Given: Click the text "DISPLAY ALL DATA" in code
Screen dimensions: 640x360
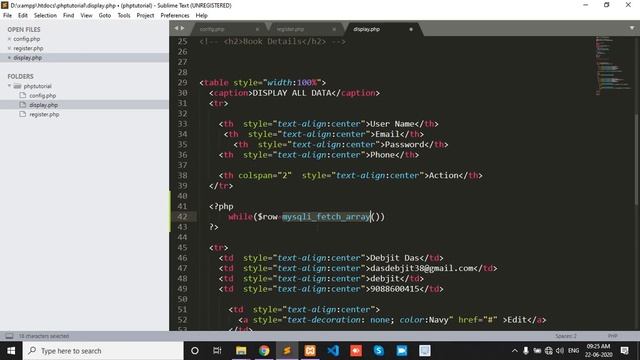Looking at the screenshot, I should tap(292, 93).
